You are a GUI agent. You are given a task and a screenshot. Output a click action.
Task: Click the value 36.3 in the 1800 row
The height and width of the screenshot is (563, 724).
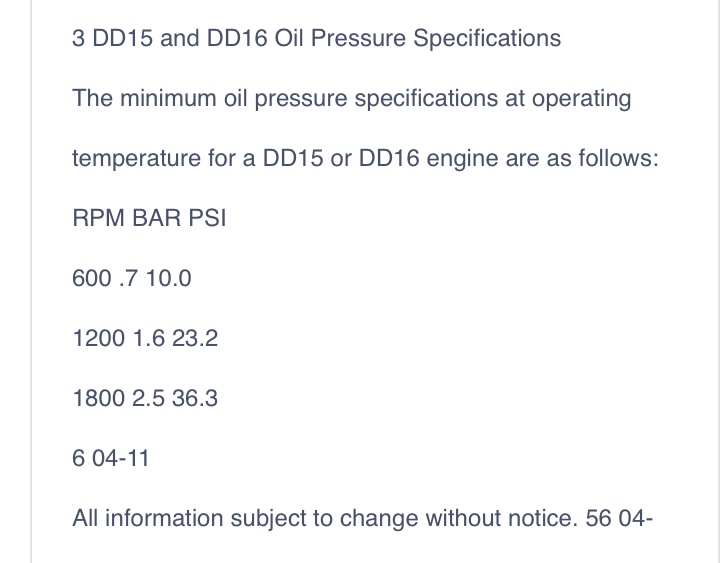(195, 399)
